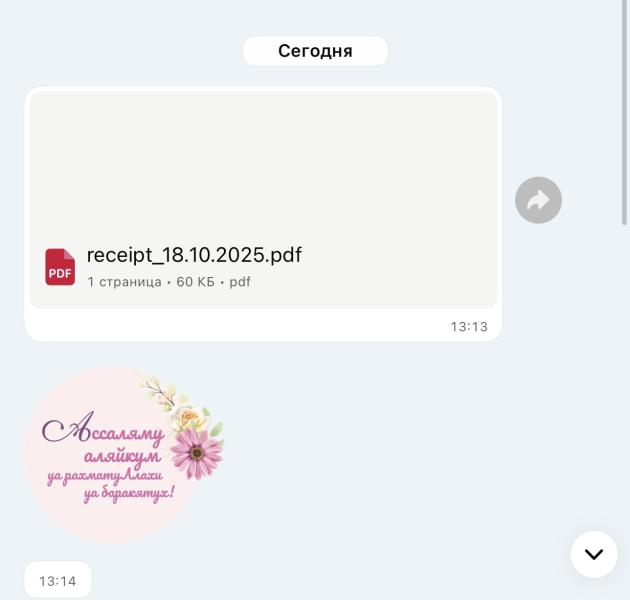Click the 'уа баракятух!' sticker text
Image resolution: width=630 pixels, height=600 pixels.
[129, 493]
